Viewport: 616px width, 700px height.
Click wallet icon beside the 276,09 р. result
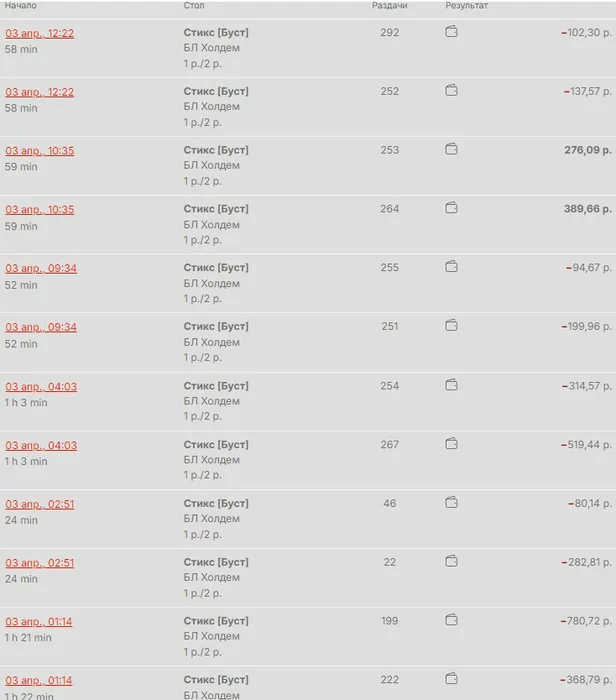451,150
